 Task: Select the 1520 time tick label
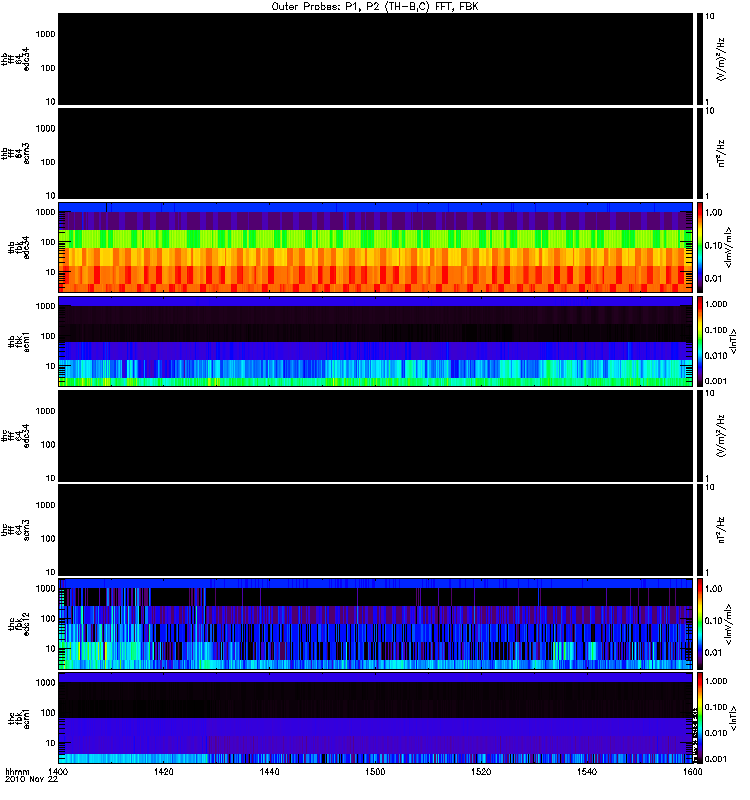[481, 771]
